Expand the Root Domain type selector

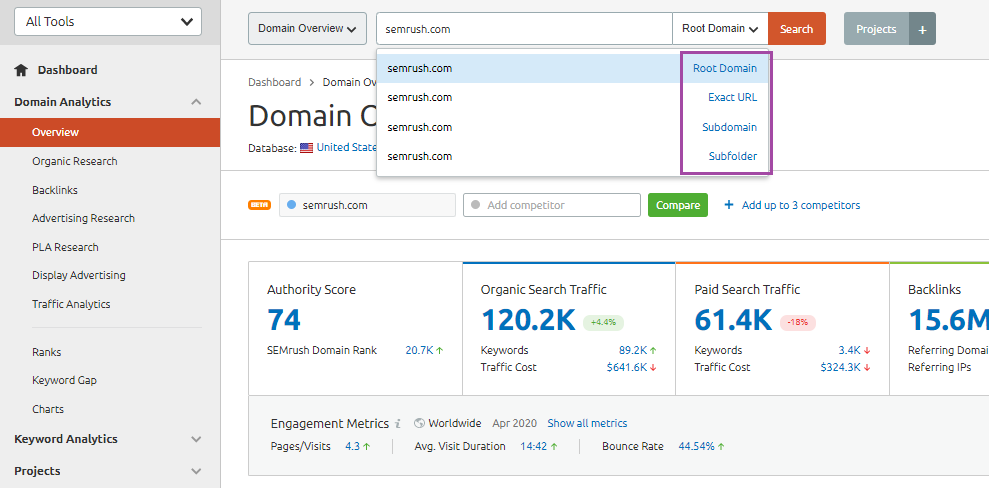pyautogui.click(x=720, y=28)
